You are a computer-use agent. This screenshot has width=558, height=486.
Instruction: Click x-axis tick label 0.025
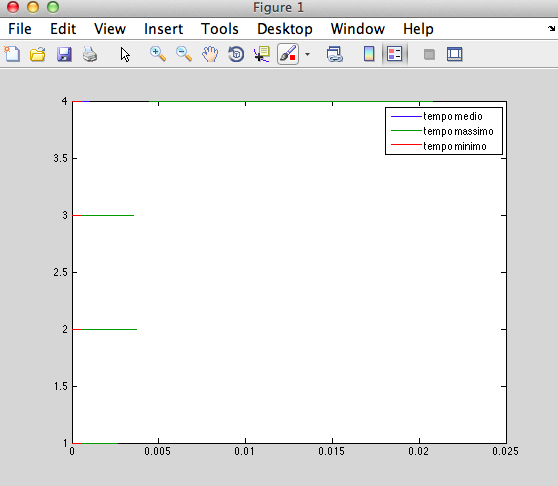click(505, 451)
